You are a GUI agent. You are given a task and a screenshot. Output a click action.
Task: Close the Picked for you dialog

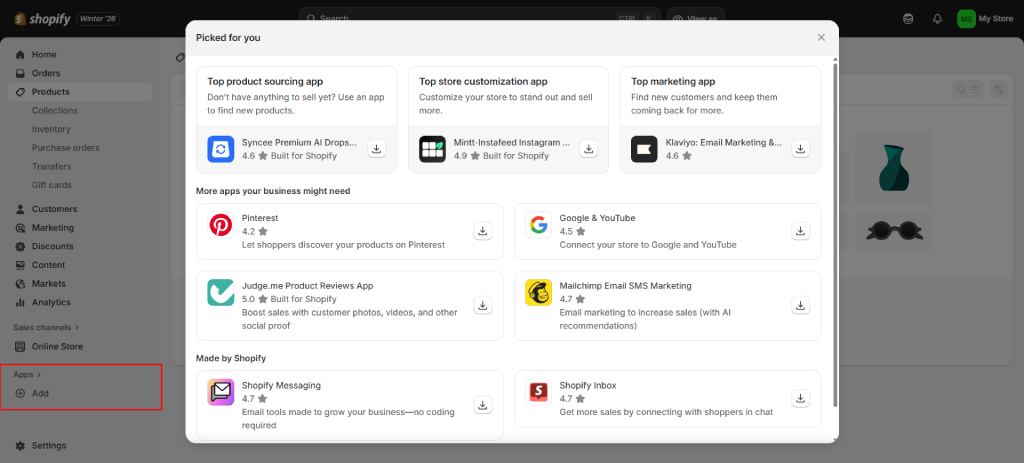click(822, 37)
